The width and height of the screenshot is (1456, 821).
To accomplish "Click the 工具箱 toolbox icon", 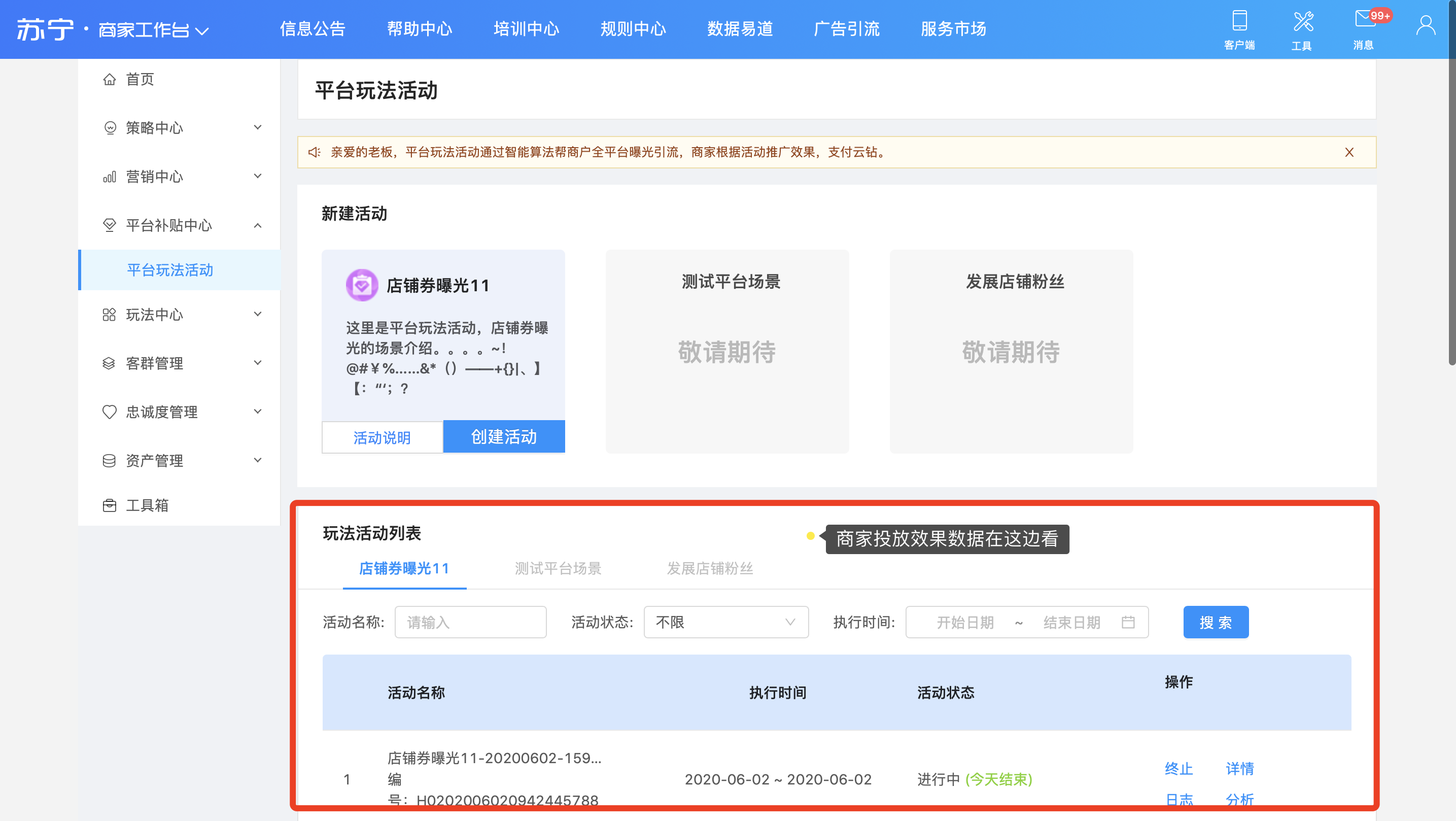I will pos(109,505).
